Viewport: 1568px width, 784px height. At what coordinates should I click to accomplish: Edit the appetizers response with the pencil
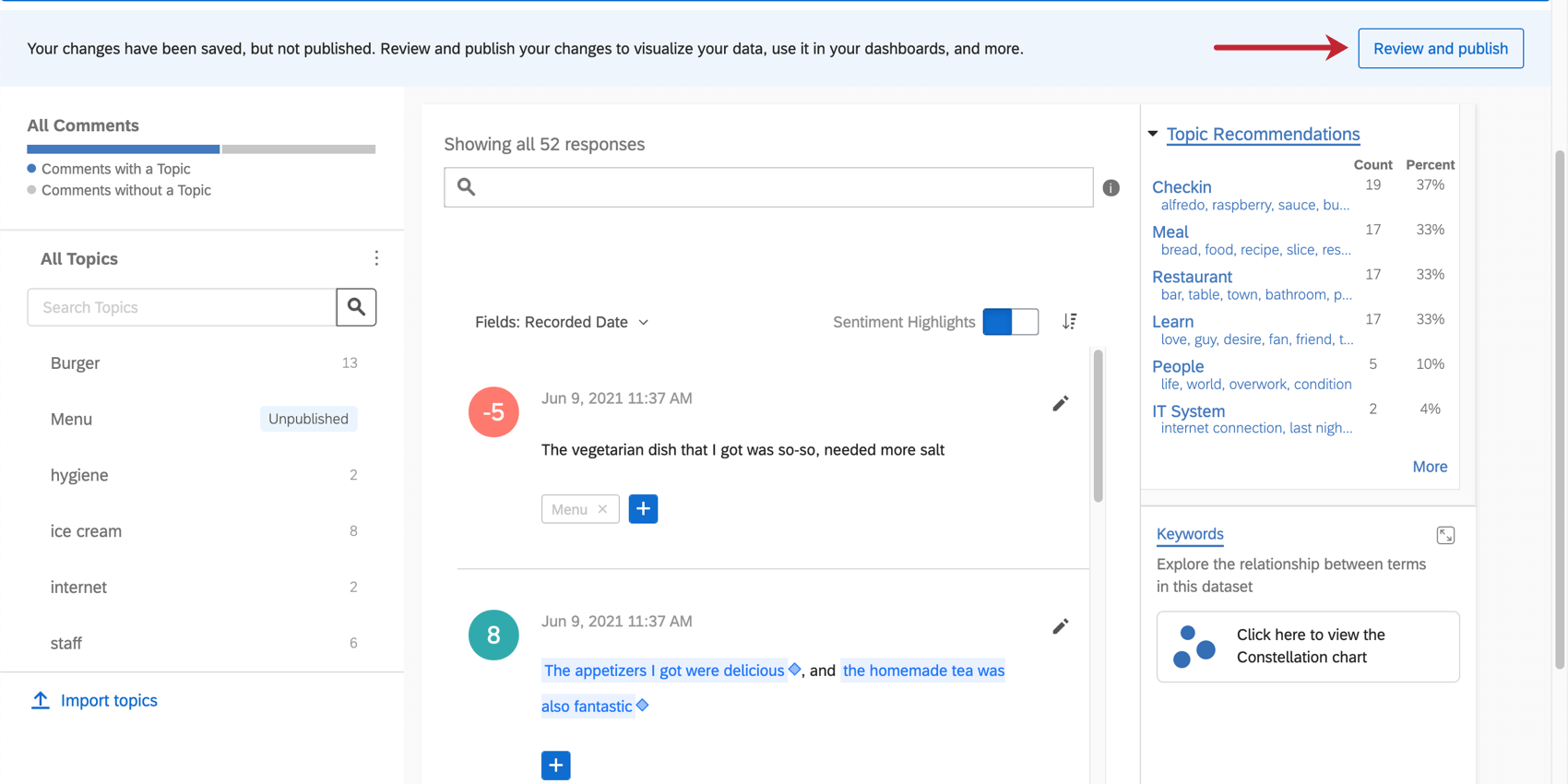pos(1060,627)
